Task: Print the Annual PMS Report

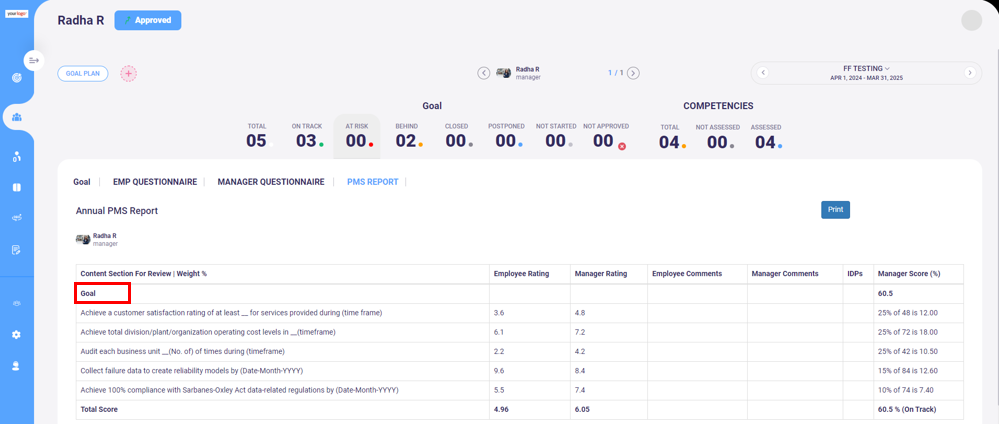Action: point(835,210)
